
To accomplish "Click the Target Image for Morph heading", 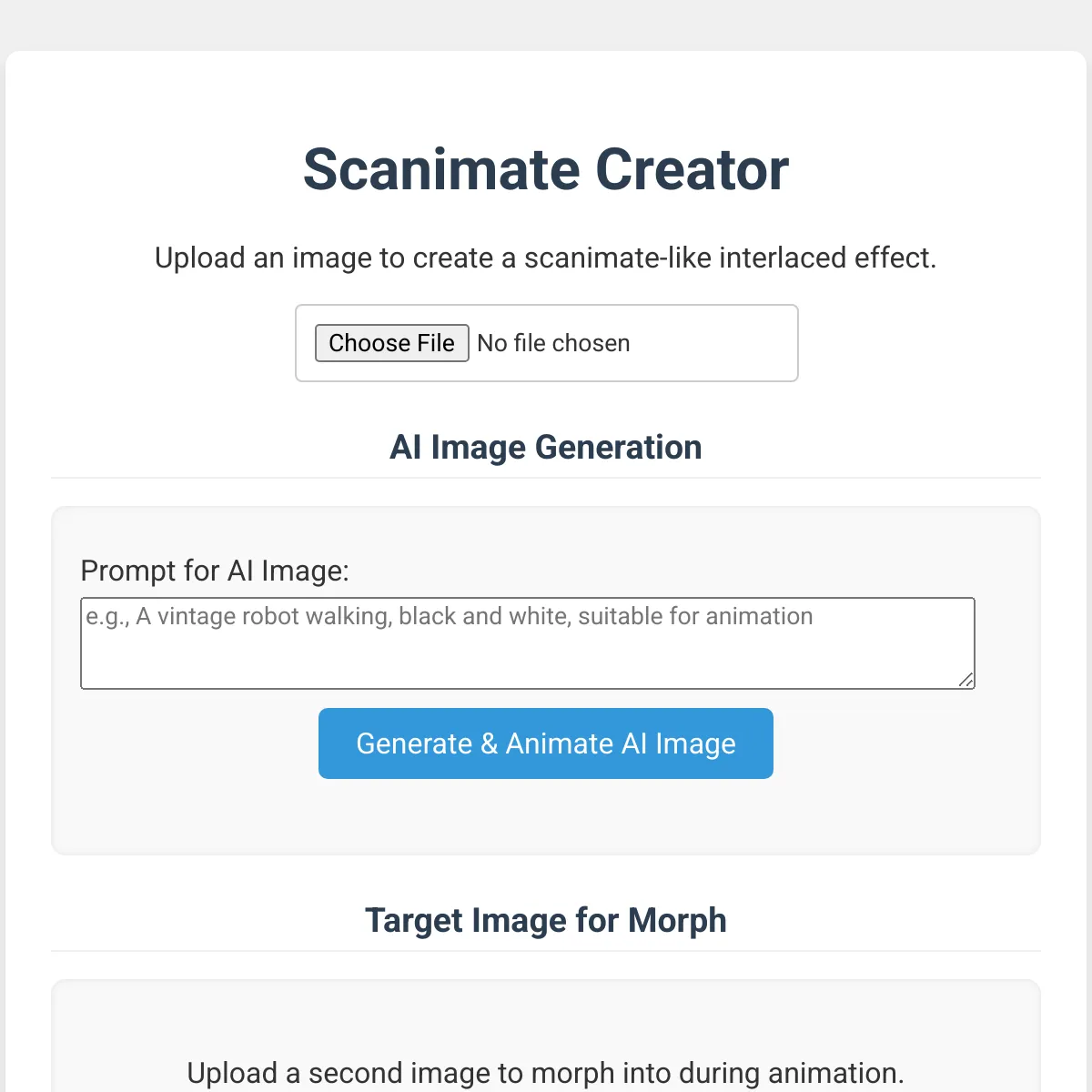I will [x=546, y=920].
